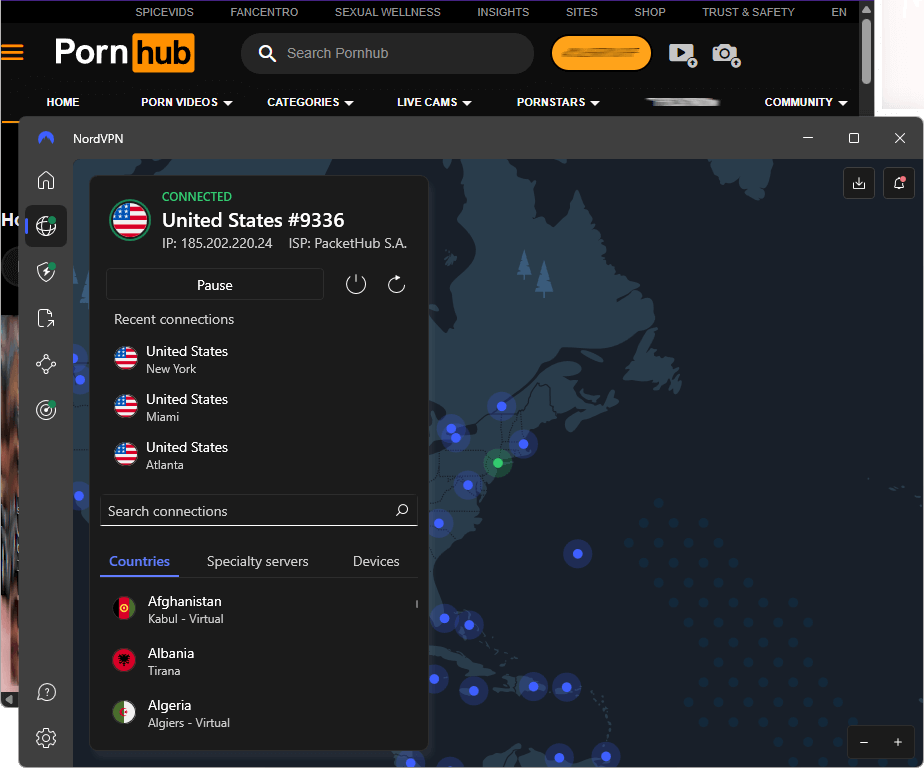This screenshot has height=768, width=924.
Task: Disconnect using the power icon
Action: point(356,285)
